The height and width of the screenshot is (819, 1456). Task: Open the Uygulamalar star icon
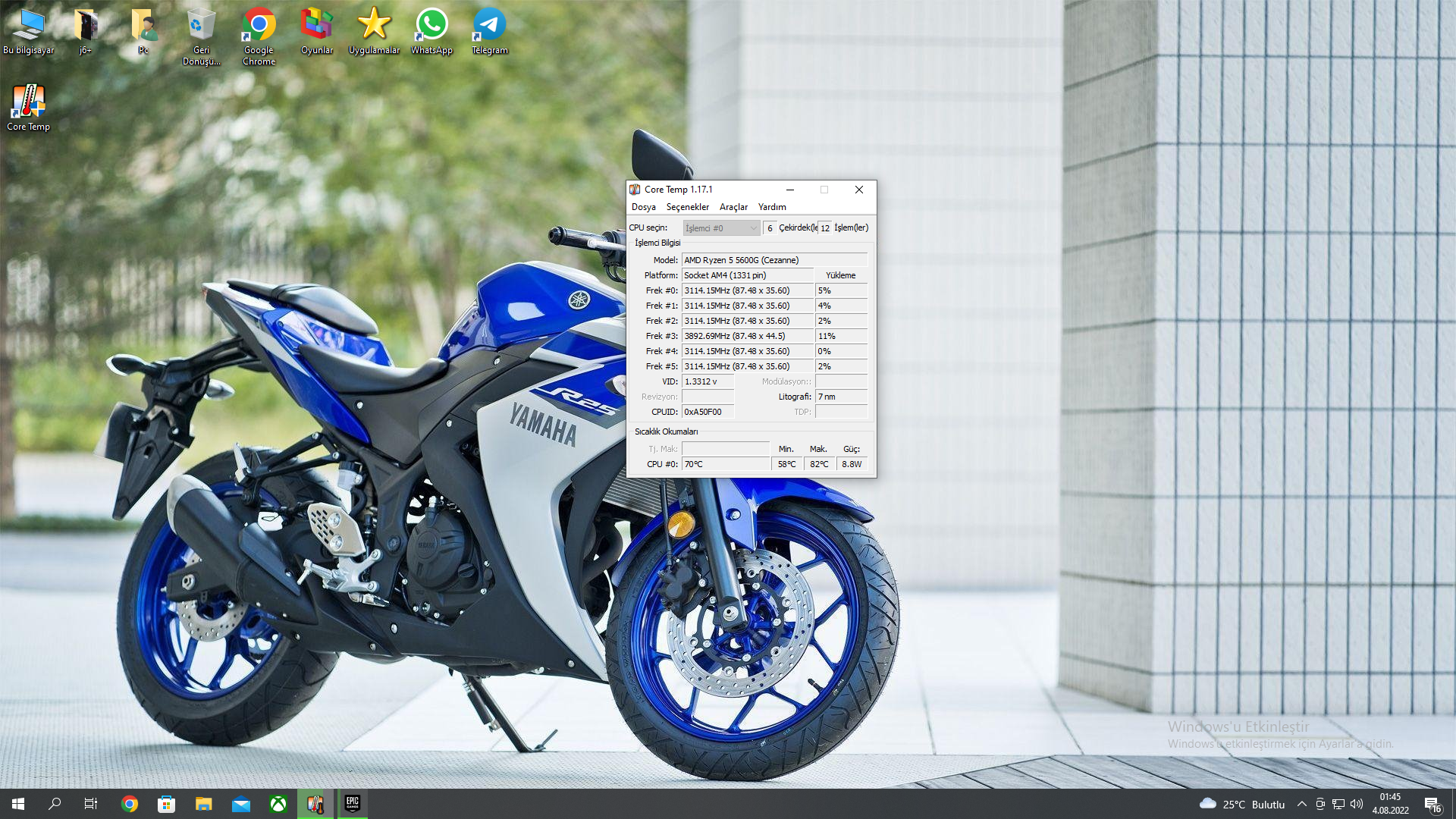(x=374, y=32)
